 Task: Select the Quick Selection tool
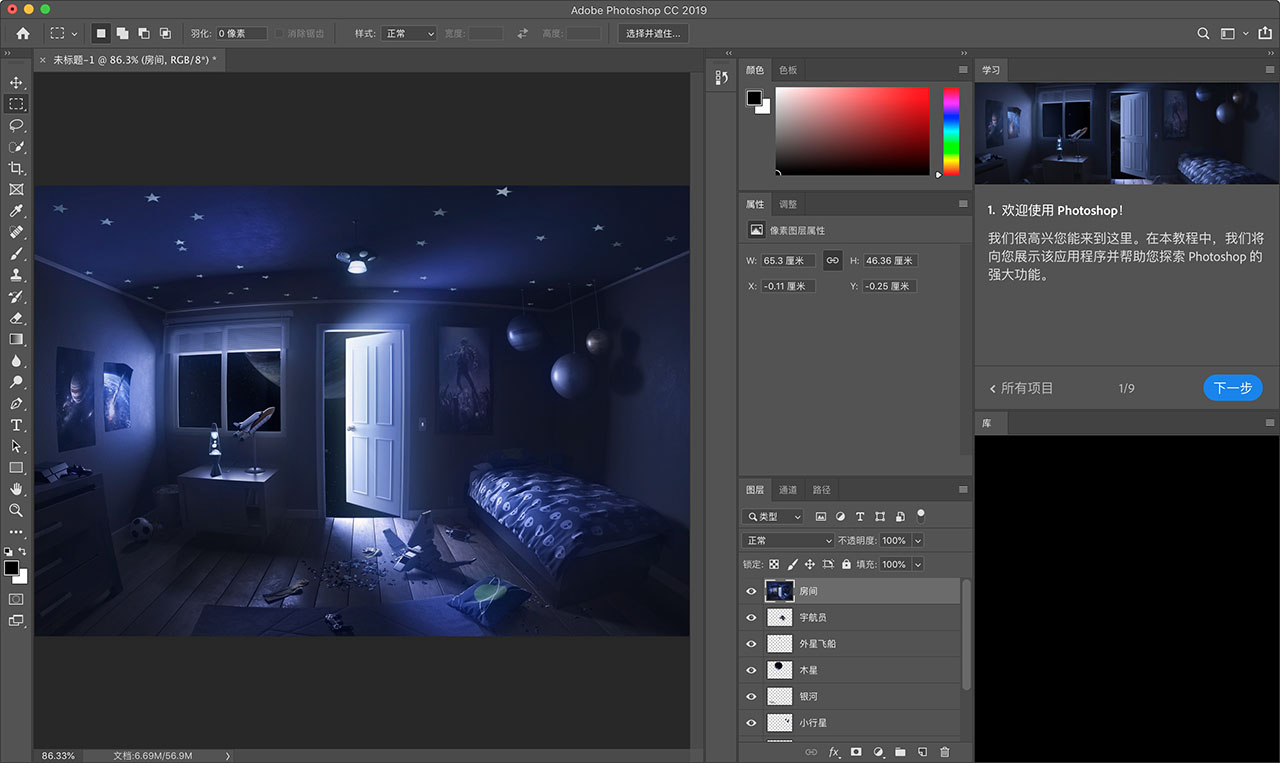pos(16,147)
